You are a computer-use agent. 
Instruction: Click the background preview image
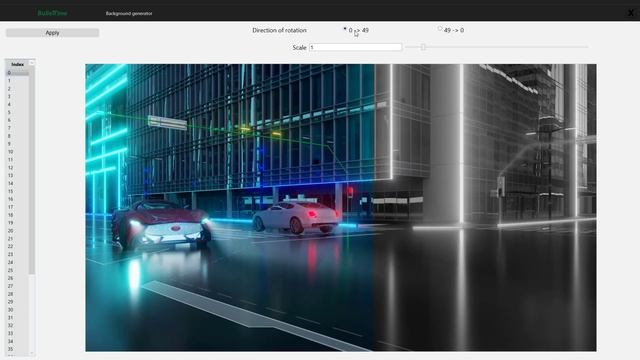(x=341, y=207)
